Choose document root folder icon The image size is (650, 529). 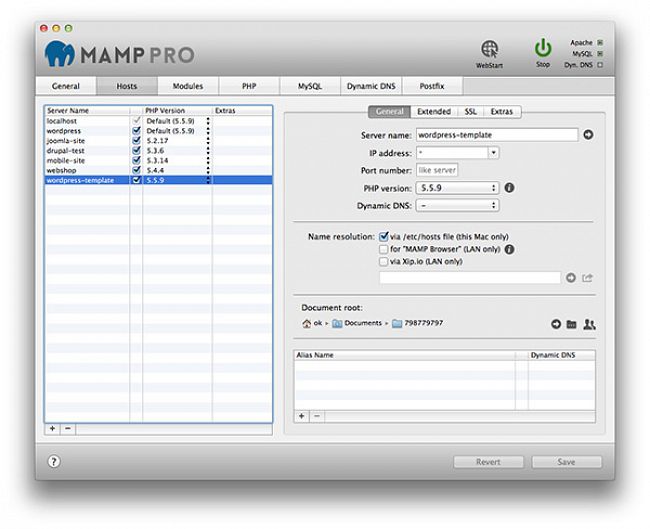click(572, 324)
